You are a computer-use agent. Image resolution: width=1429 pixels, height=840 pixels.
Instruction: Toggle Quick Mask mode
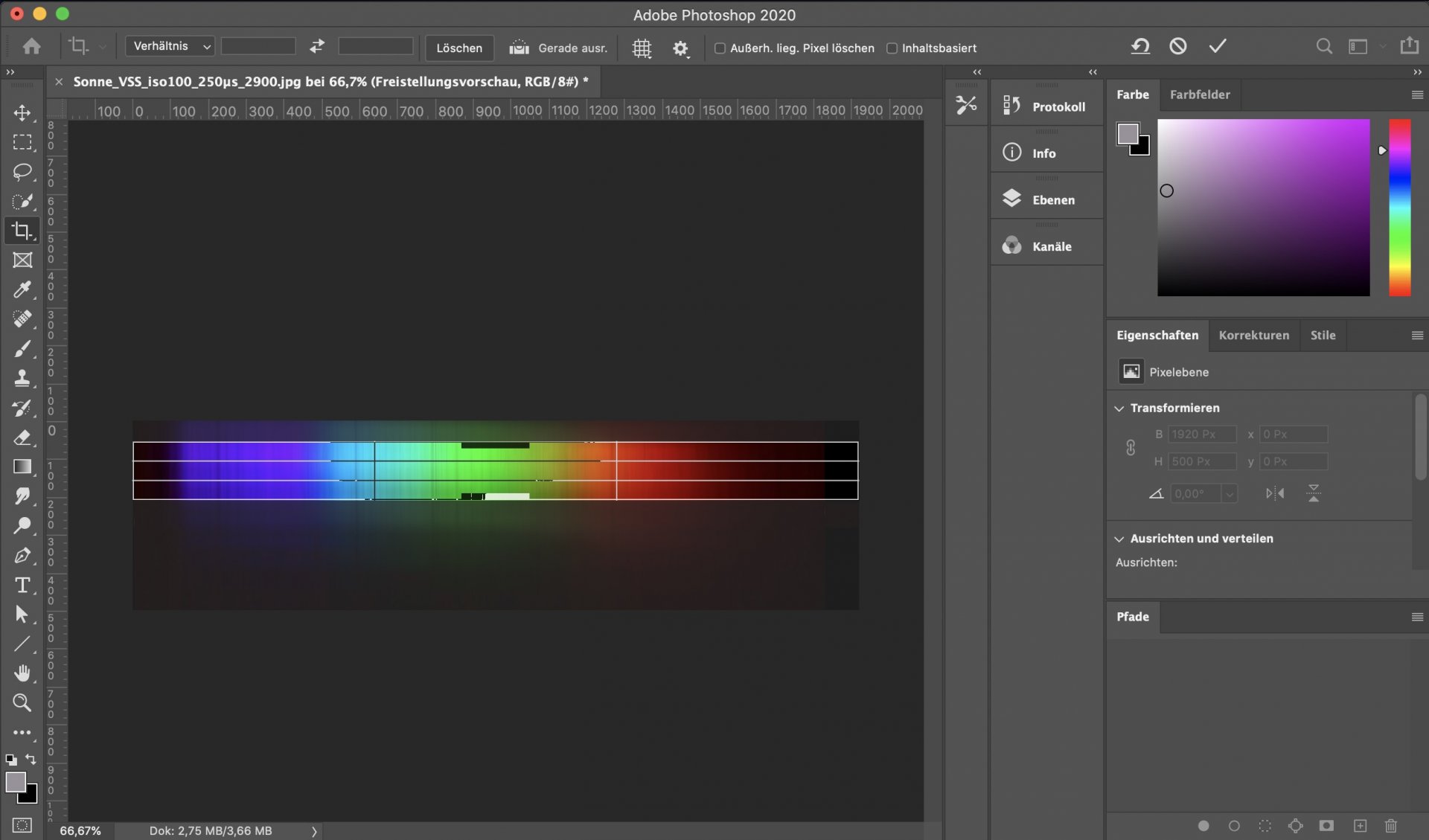coord(22,825)
